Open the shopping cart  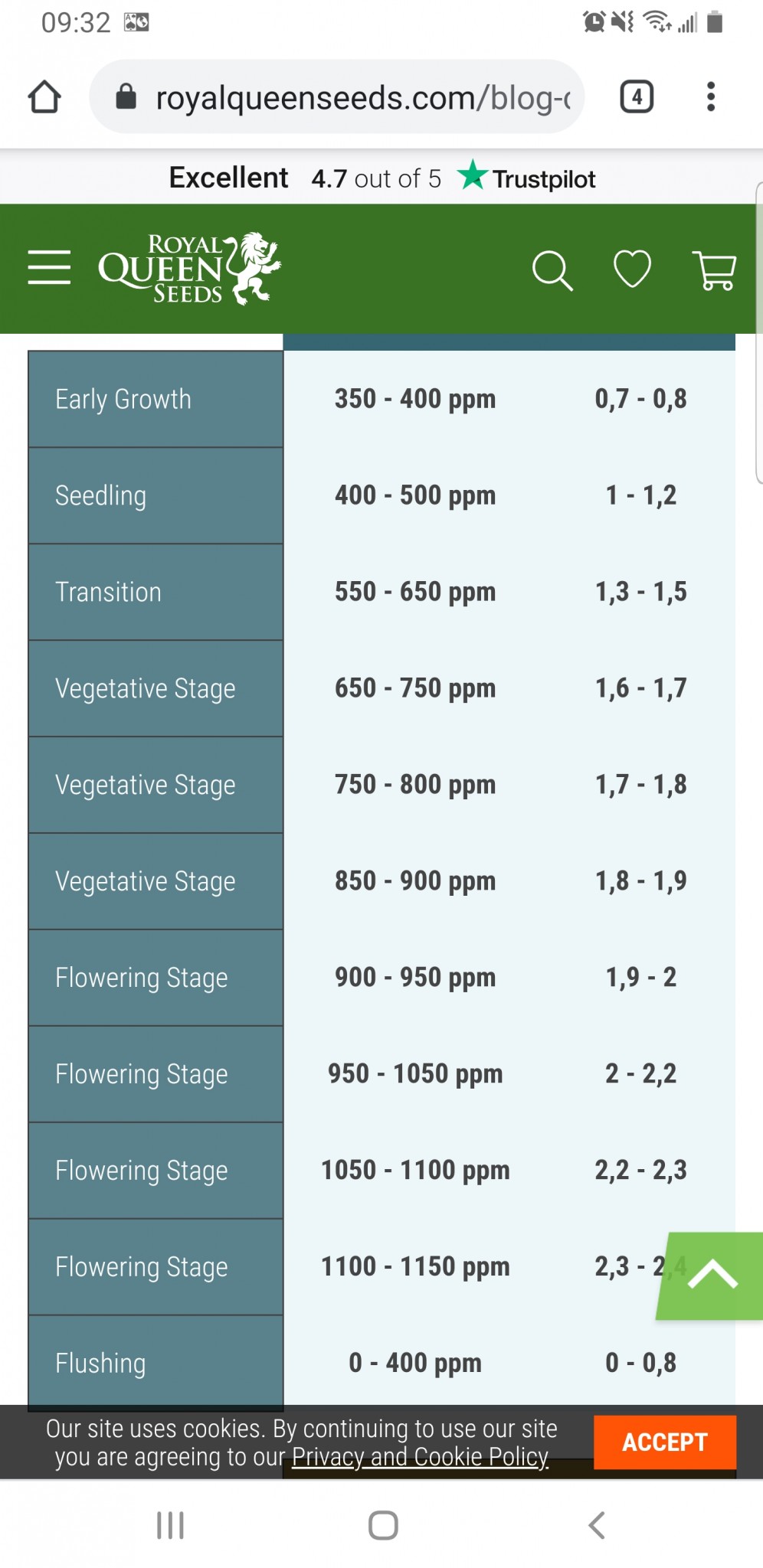tap(714, 270)
